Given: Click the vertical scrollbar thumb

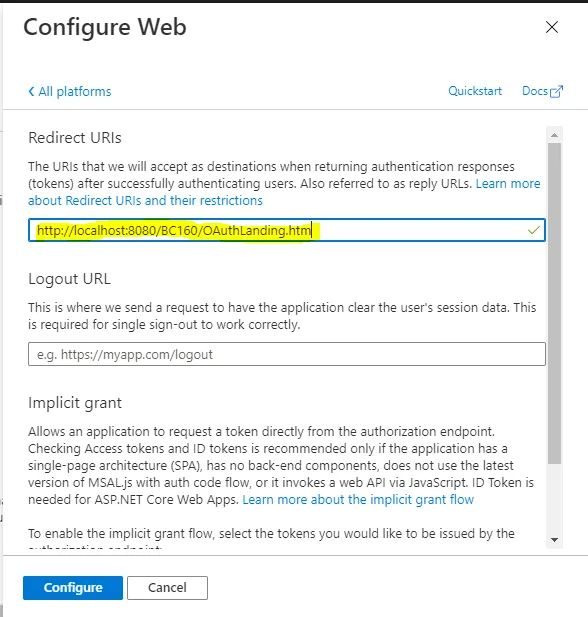Looking at the screenshot, I should [555, 303].
